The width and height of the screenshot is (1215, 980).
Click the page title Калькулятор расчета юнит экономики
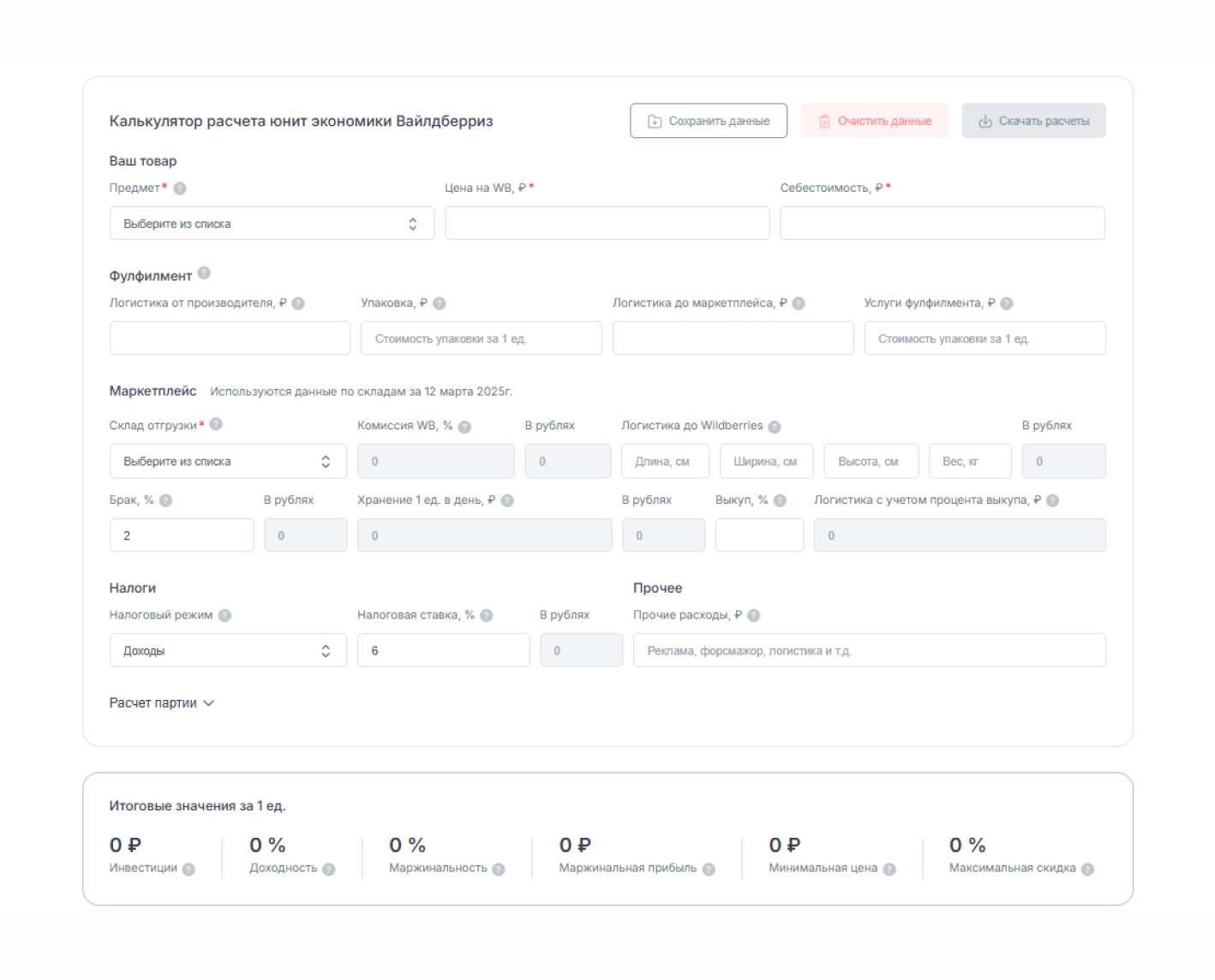301,121
